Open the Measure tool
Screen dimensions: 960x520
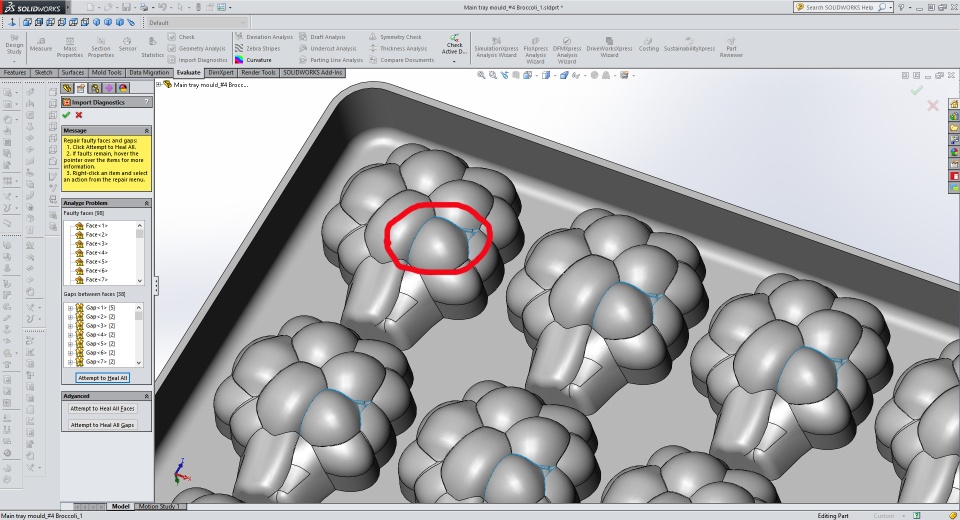tap(40, 45)
